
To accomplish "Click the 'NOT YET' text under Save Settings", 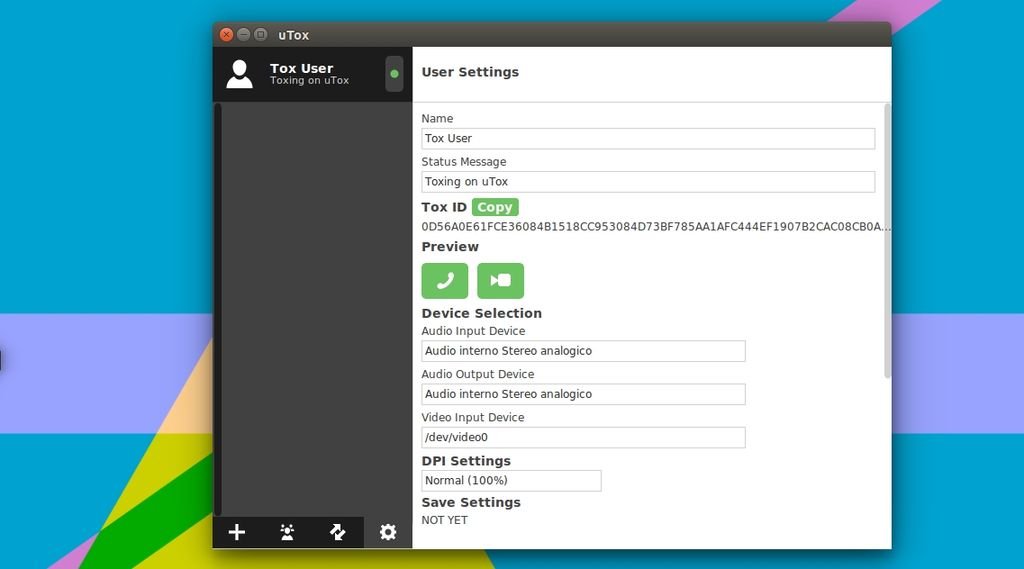I will [x=445, y=520].
